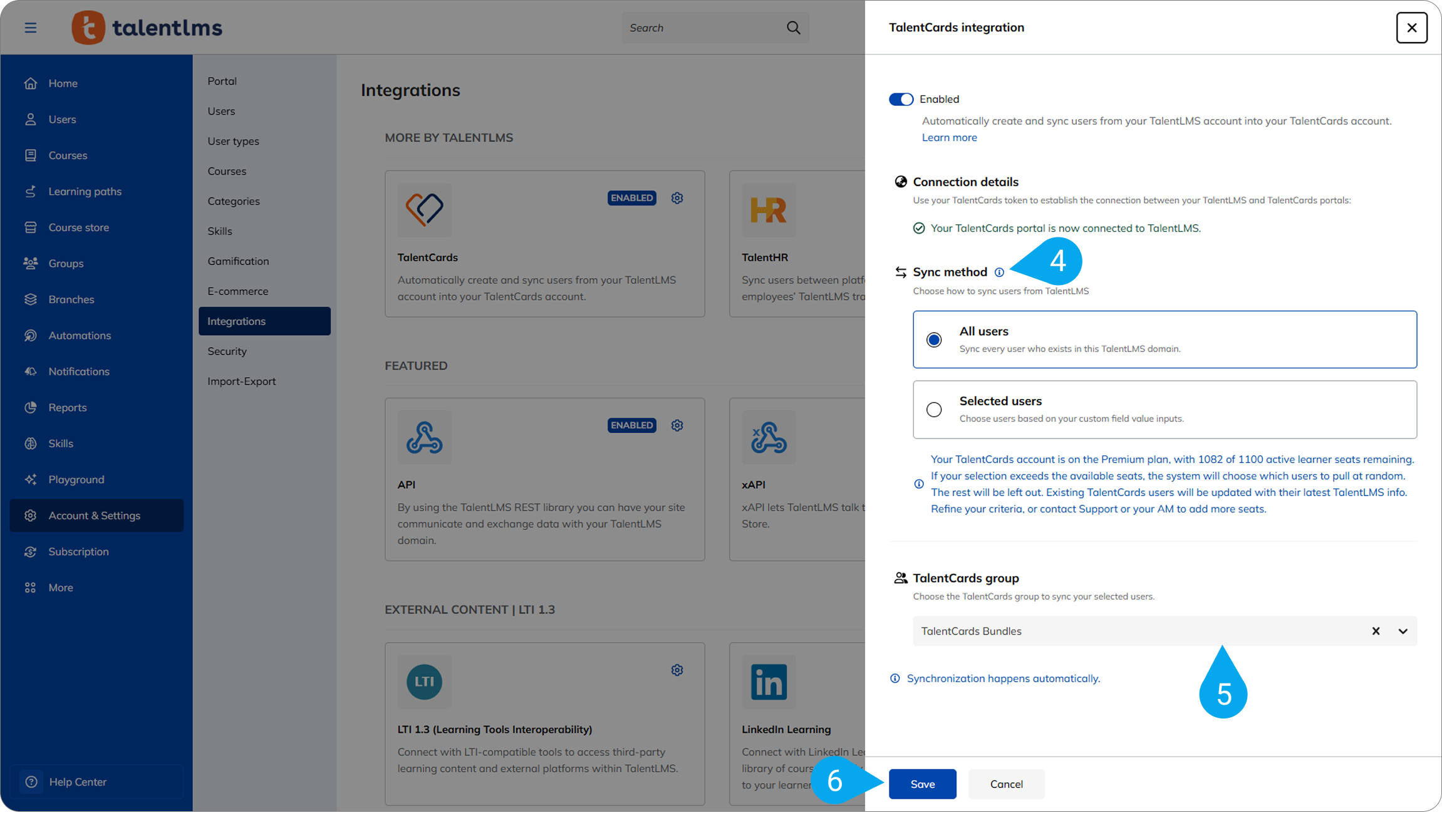Clear the TalentCards Bundles selection
This screenshot has height=840, width=1442.
(1376, 631)
